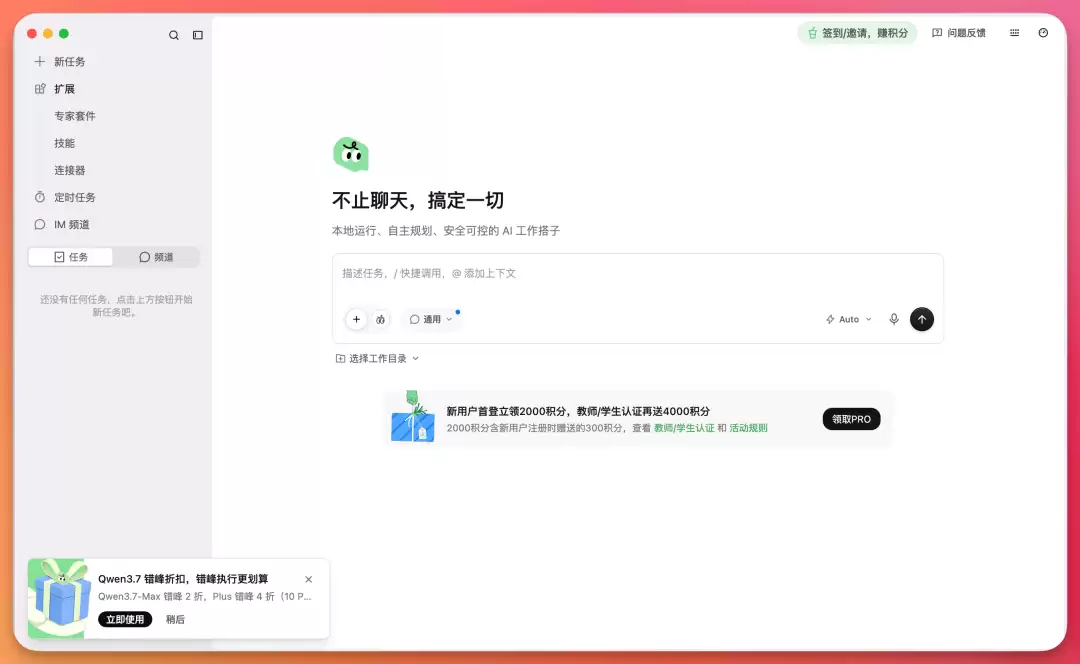Switch to the 频道 tab
This screenshot has width=1080, height=664.
(156, 257)
